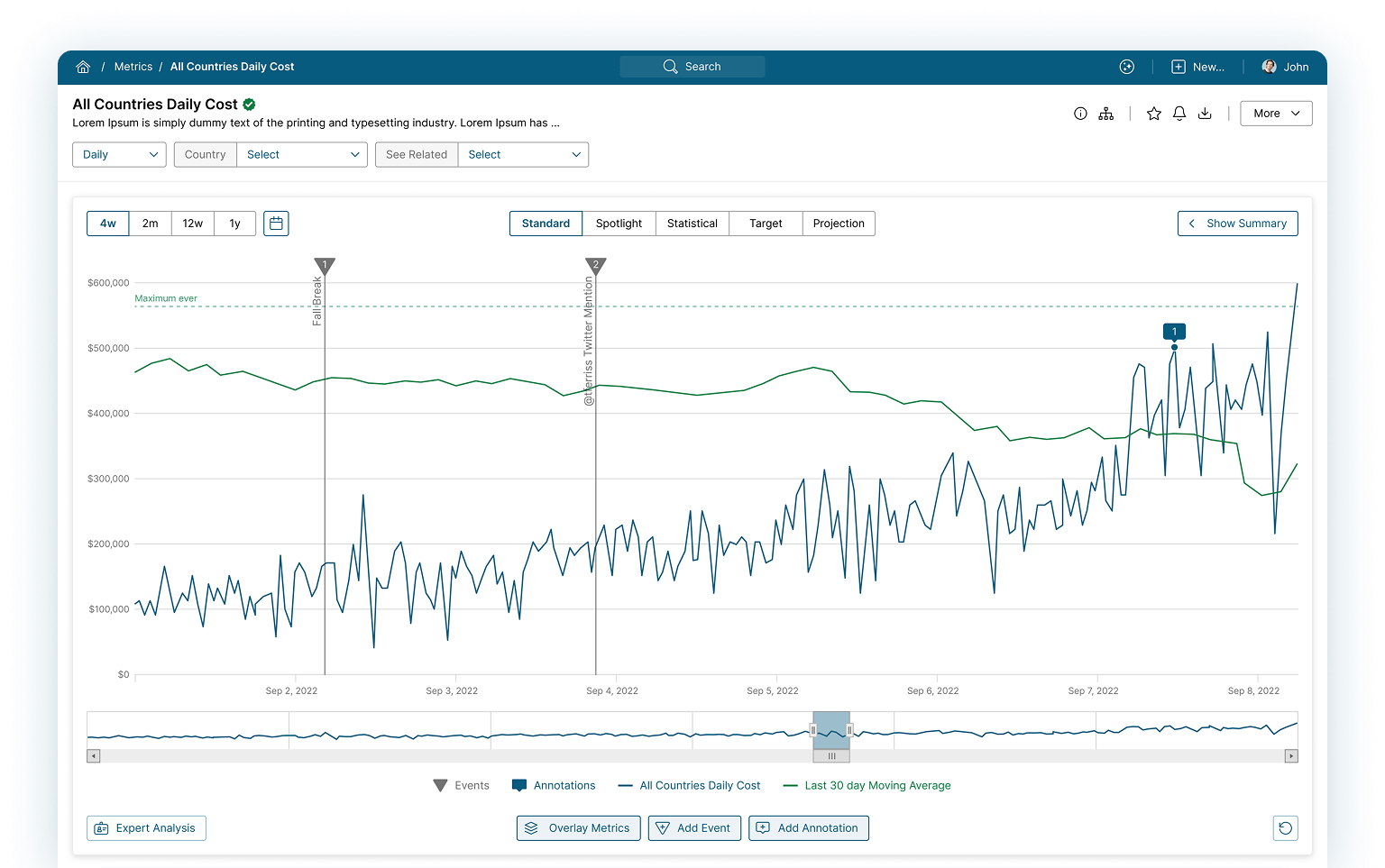Reset the chart with the refresh icon
Screen dimensions: 1385x868
tap(1286, 827)
